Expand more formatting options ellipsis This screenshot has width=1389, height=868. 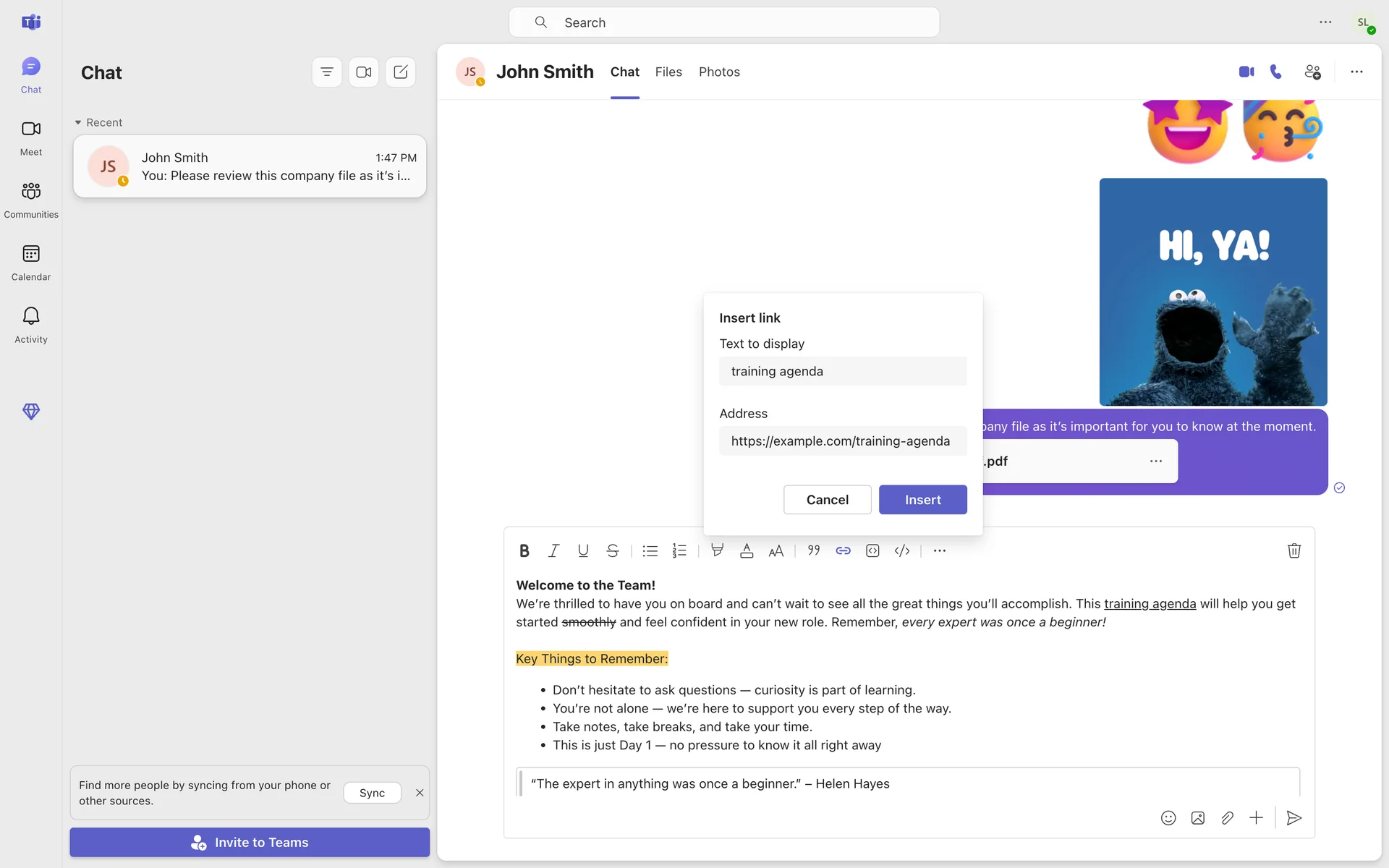[939, 550]
